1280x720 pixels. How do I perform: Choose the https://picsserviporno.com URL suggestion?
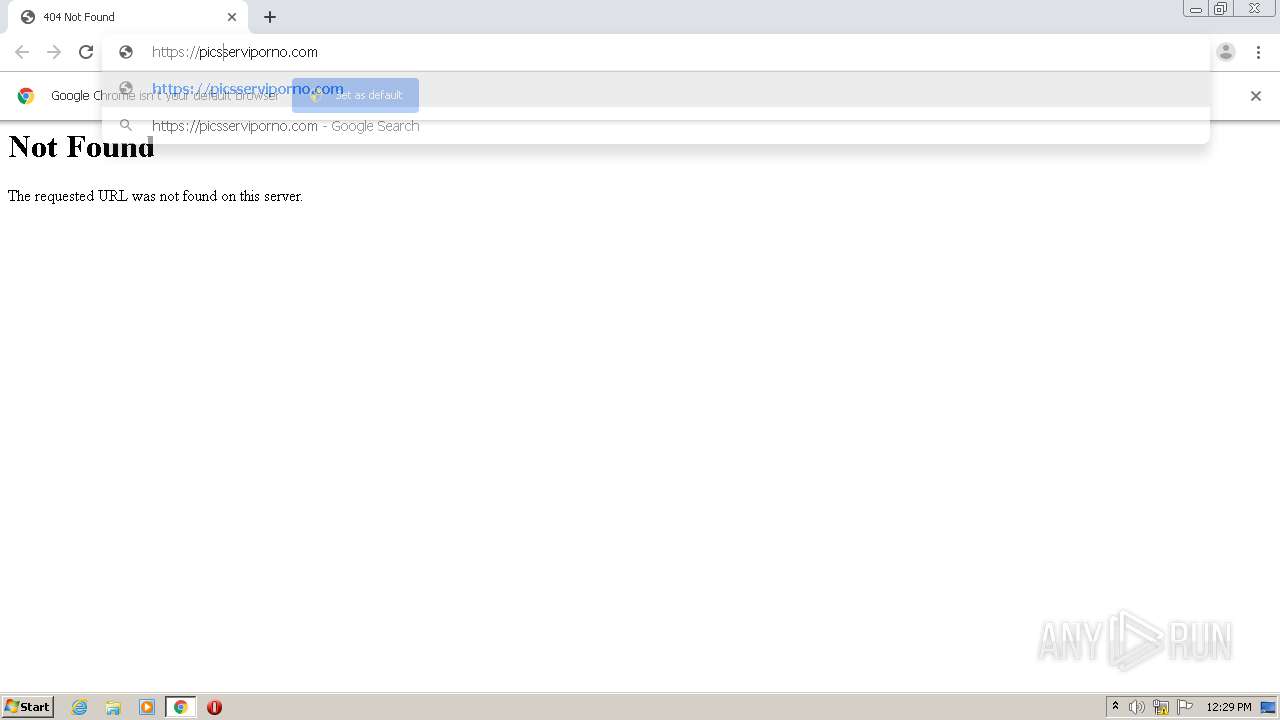[655, 89]
